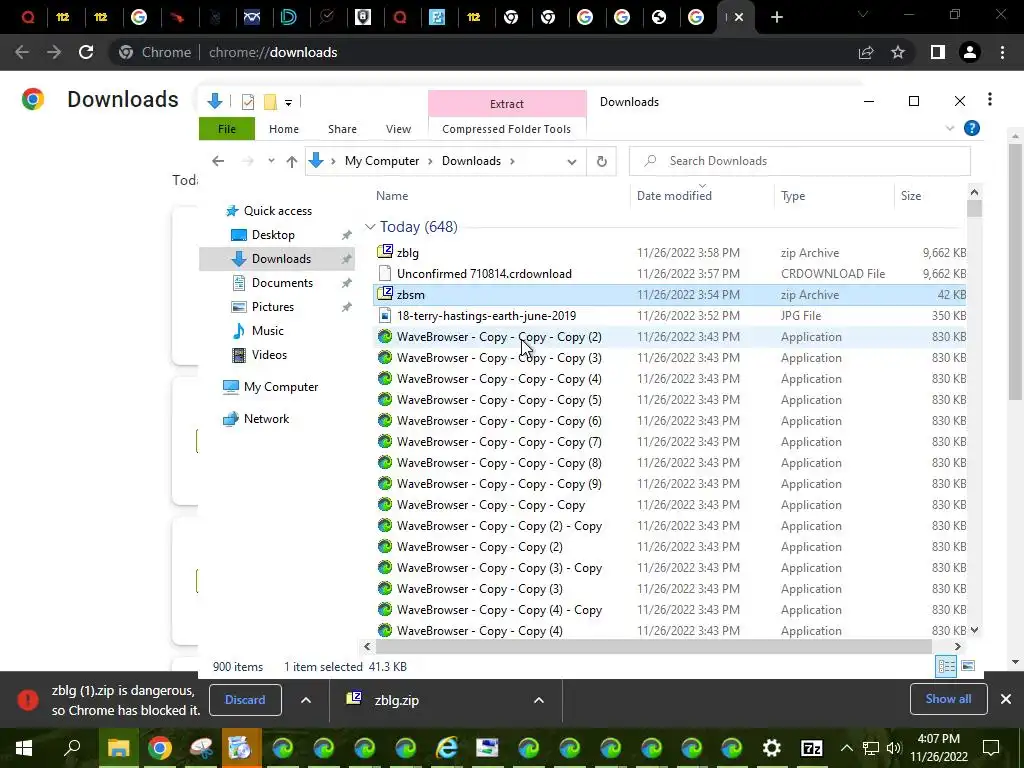Image resolution: width=1024 pixels, height=768 pixels.
Task: Open the Share ribbon tab
Action: (x=342, y=129)
